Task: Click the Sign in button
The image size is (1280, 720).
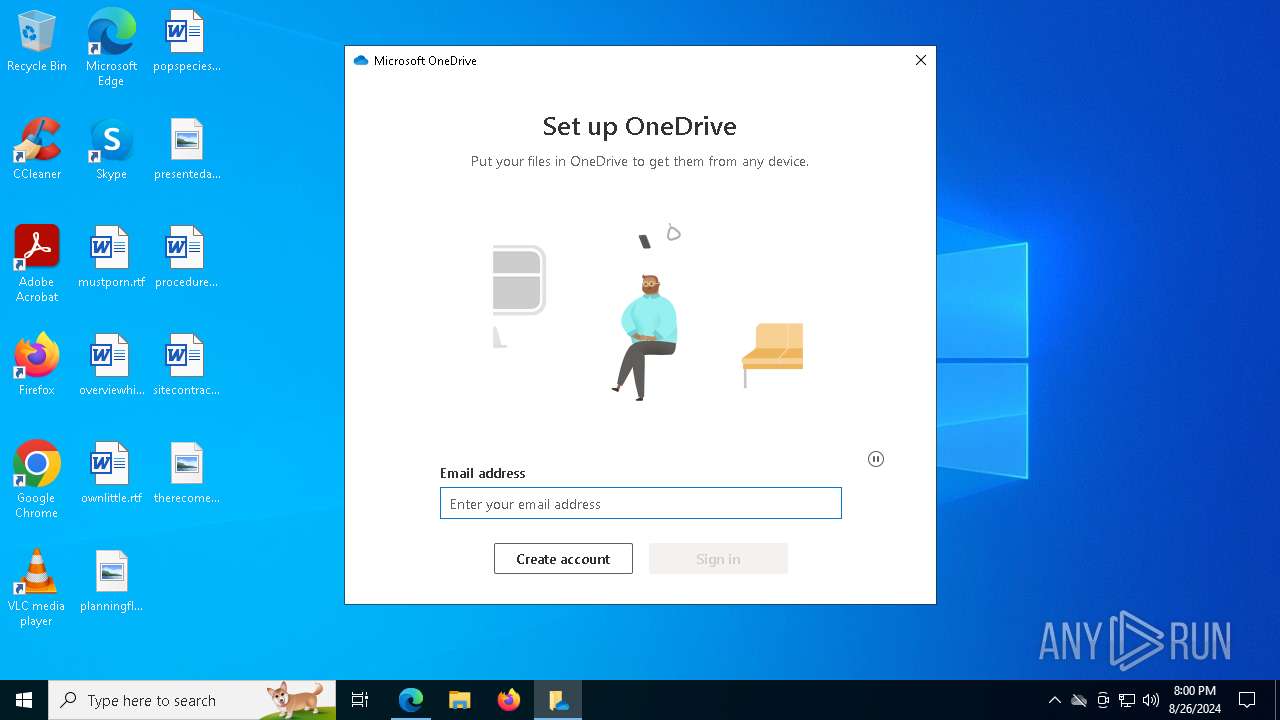Action: tap(718, 559)
